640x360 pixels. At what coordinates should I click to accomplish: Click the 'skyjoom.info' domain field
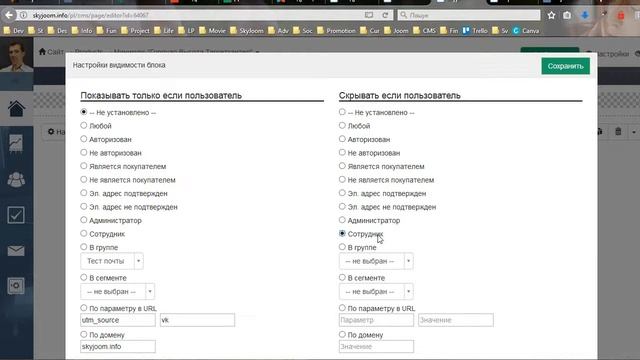pyautogui.click(x=118, y=346)
